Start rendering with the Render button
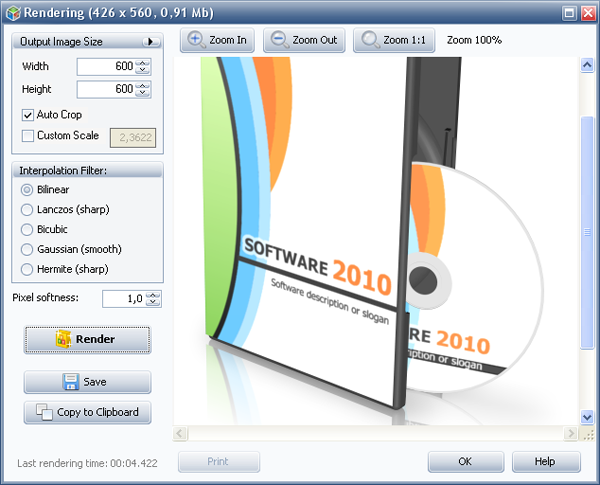 87,339
